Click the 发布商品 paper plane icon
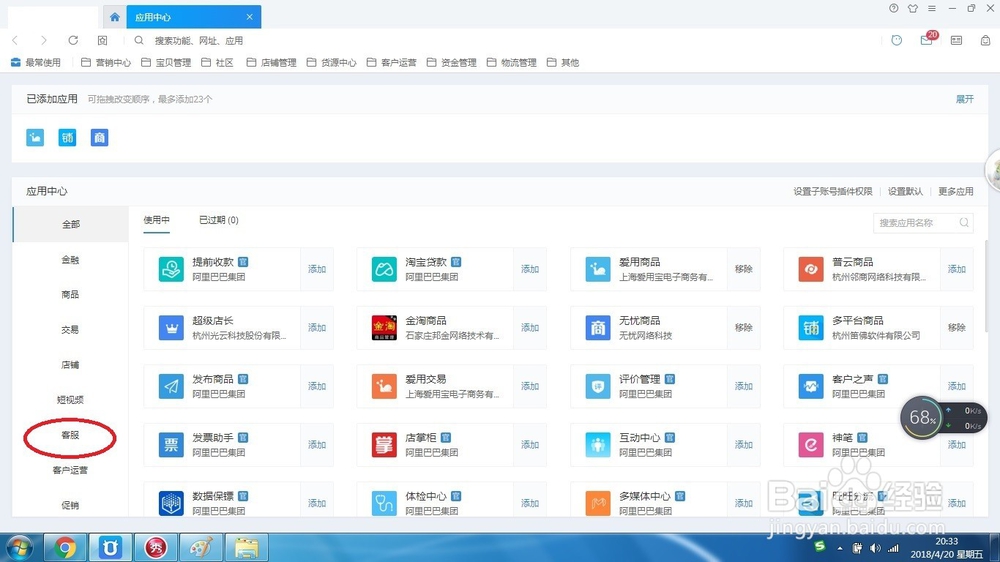Image resolution: width=1000 pixels, height=562 pixels. (x=171, y=387)
